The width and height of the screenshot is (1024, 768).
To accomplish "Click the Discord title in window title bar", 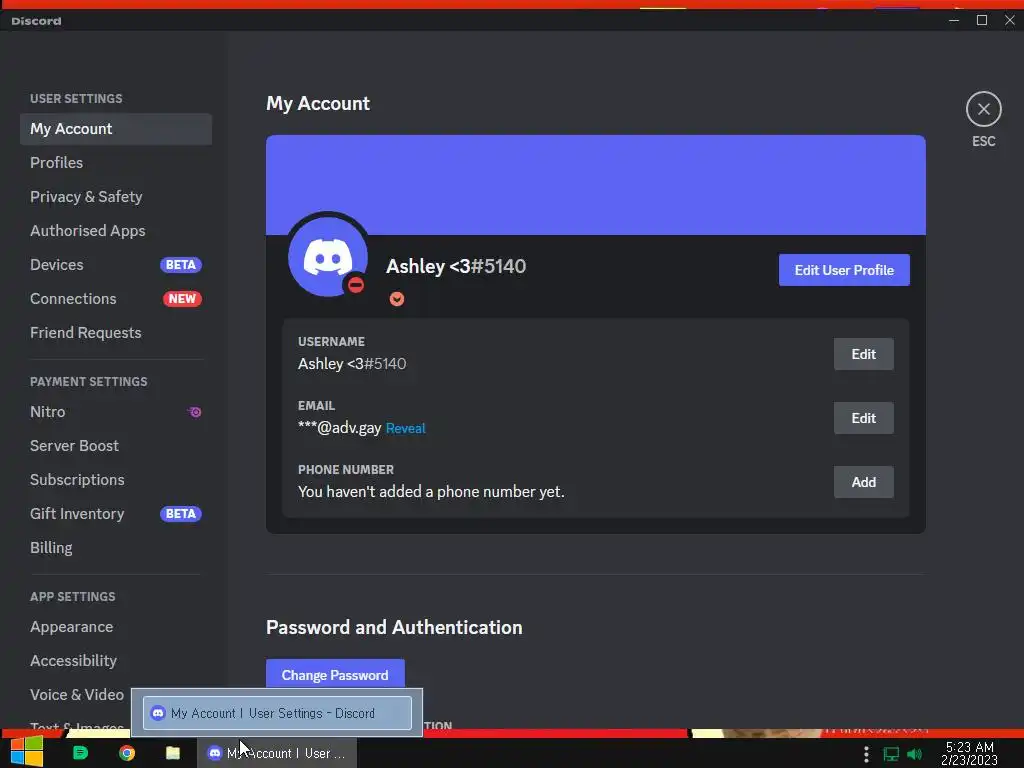I will [x=37, y=21].
